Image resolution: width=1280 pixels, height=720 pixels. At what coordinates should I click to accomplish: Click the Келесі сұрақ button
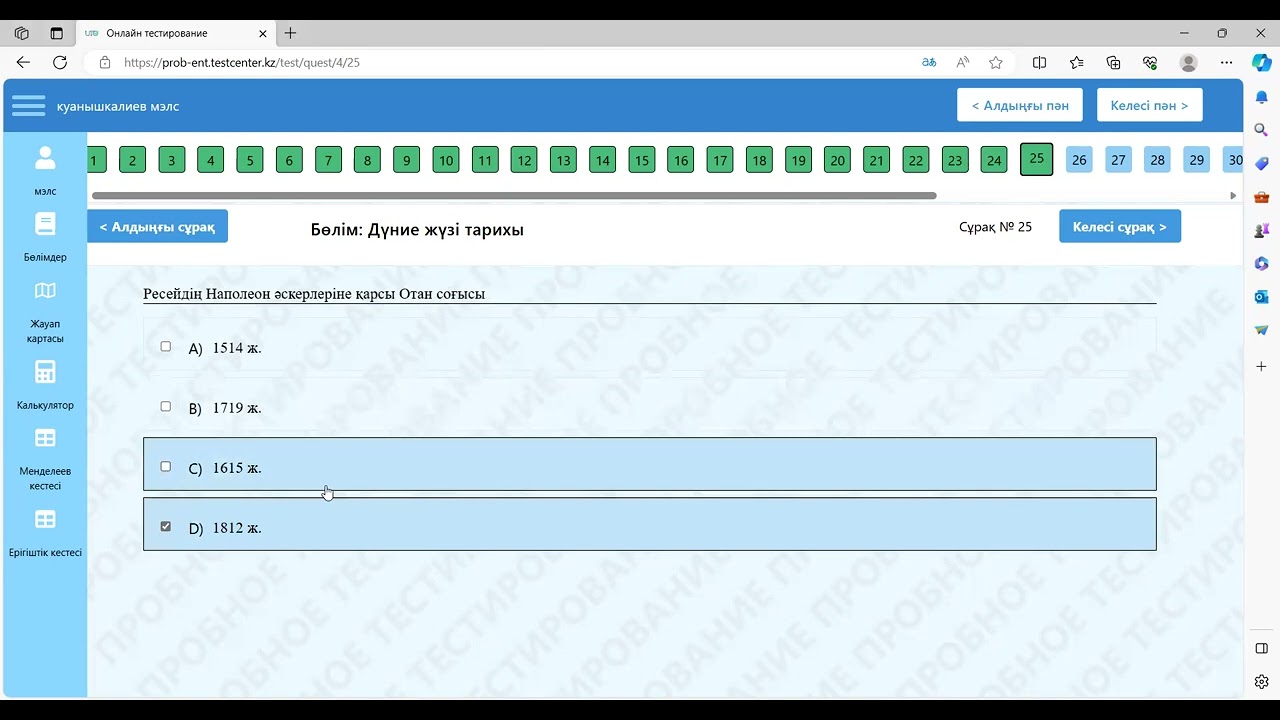[1120, 226]
